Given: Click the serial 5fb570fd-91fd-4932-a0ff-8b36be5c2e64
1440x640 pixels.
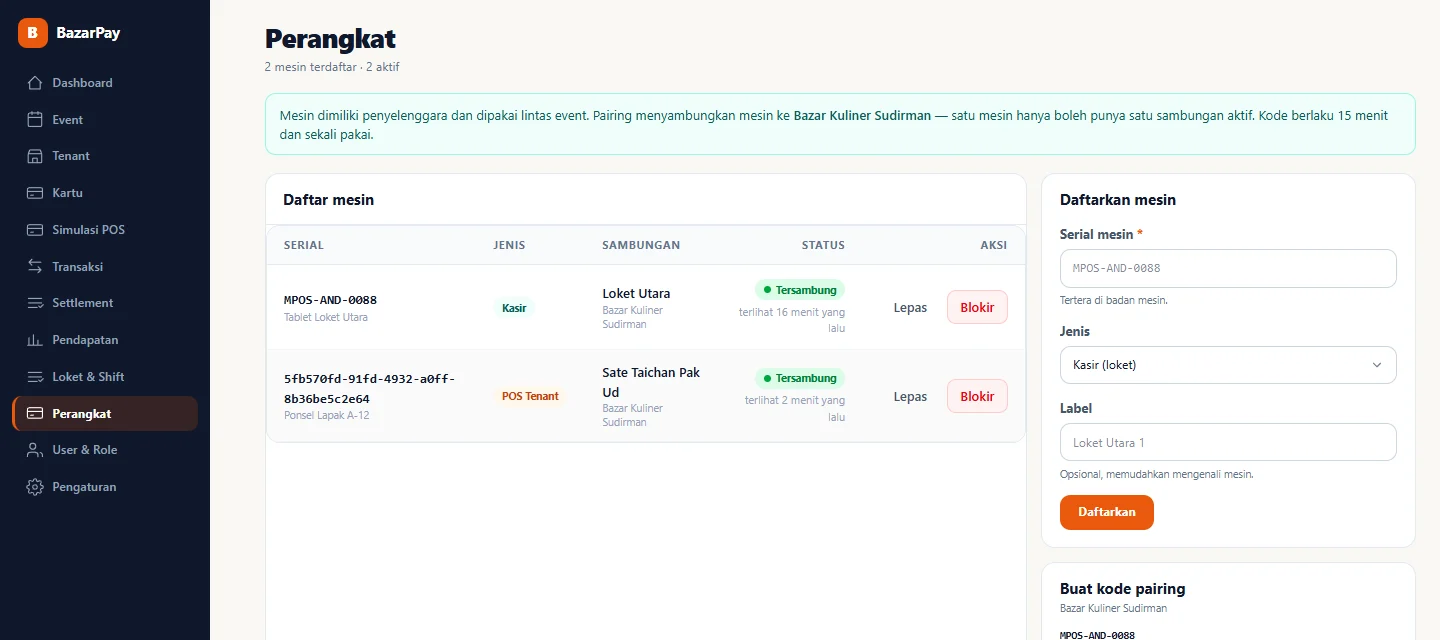Looking at the screenshot, I should 370,389.
